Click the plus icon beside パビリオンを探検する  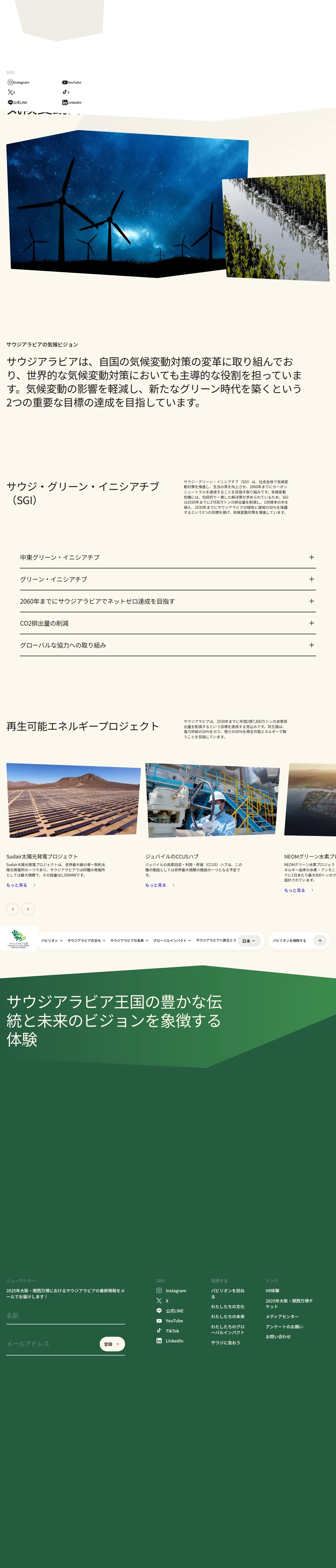tap(320, 941)
